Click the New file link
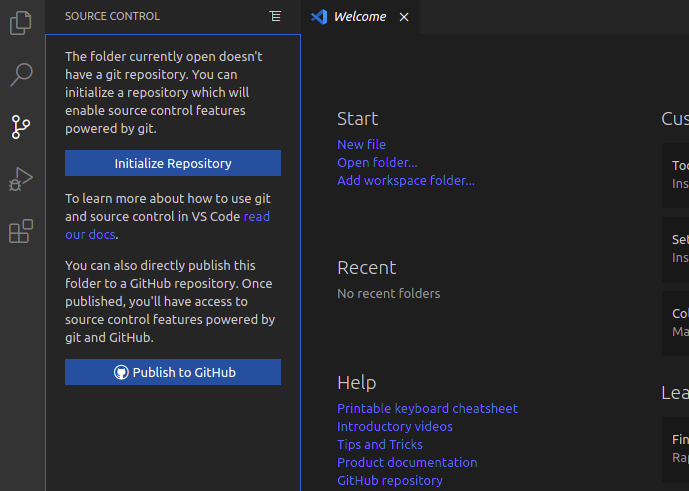 click(x=361, y=145)
